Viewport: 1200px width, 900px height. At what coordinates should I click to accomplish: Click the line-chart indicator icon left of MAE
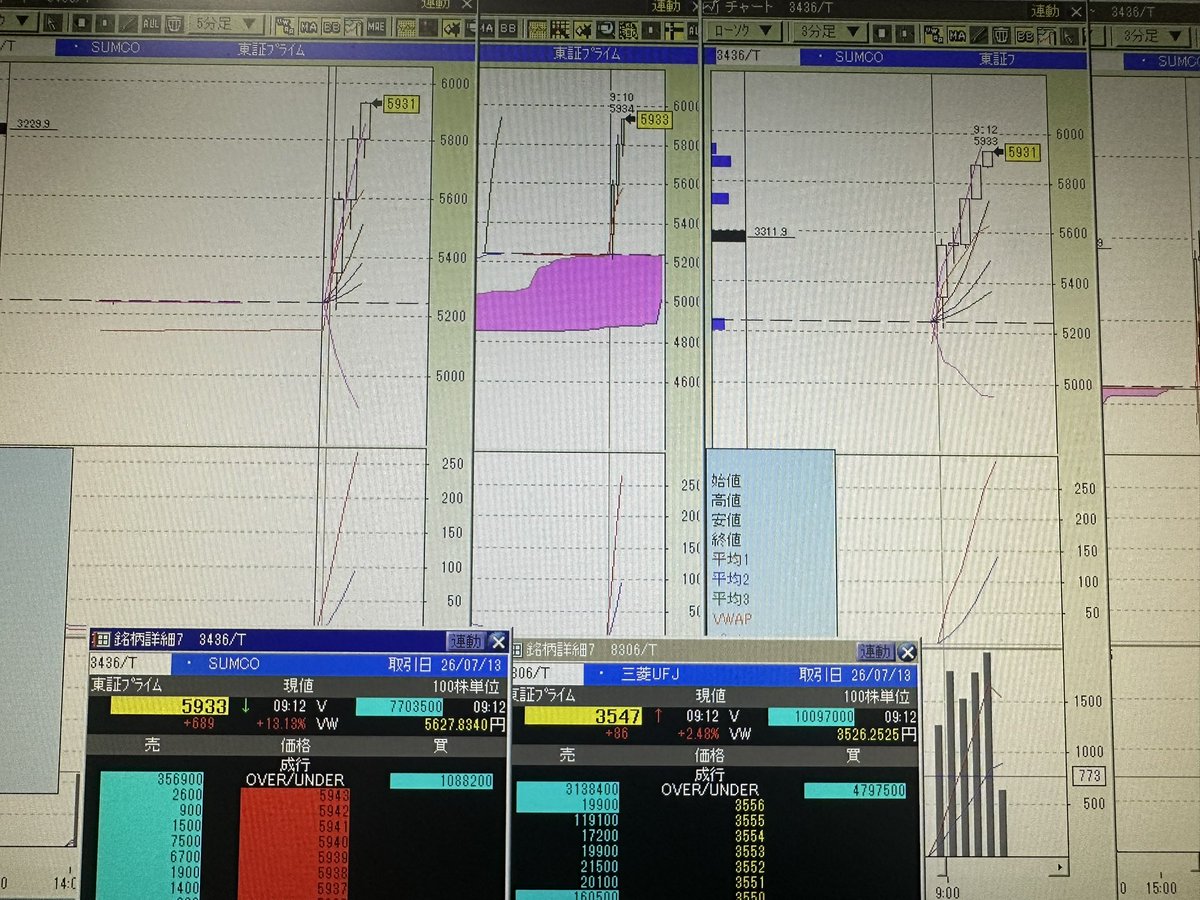[x=353, y=26]
